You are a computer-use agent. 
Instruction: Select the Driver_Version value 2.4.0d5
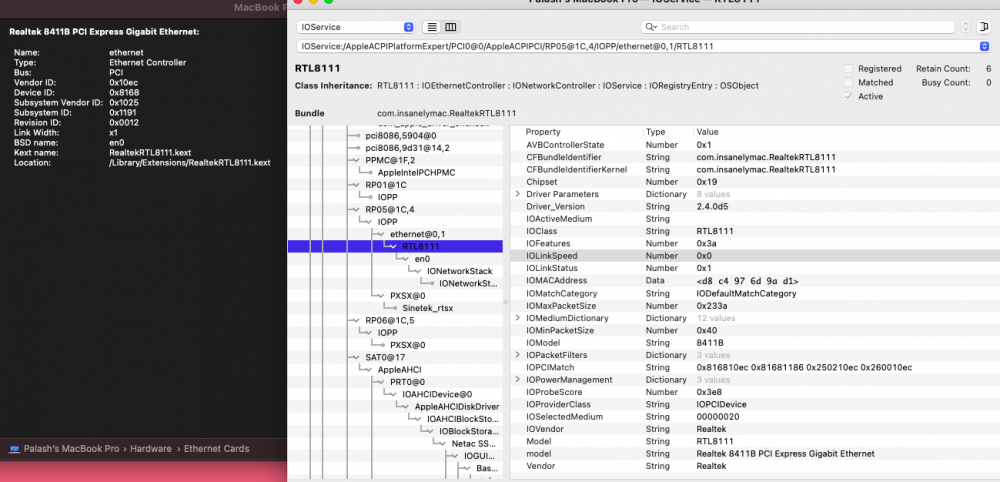point(712,207)
